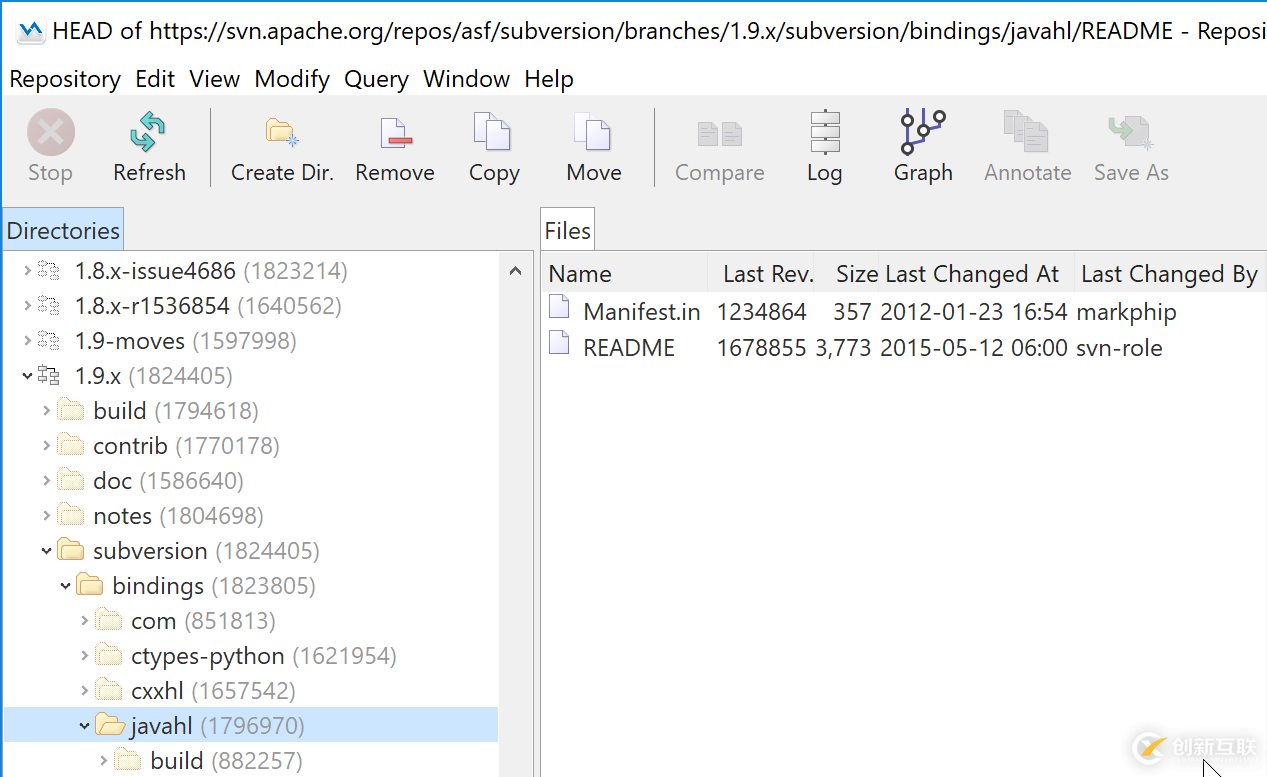Click the Save As toolbar icon
This screenshot has height=777, width=1267.
point(1130,133)
